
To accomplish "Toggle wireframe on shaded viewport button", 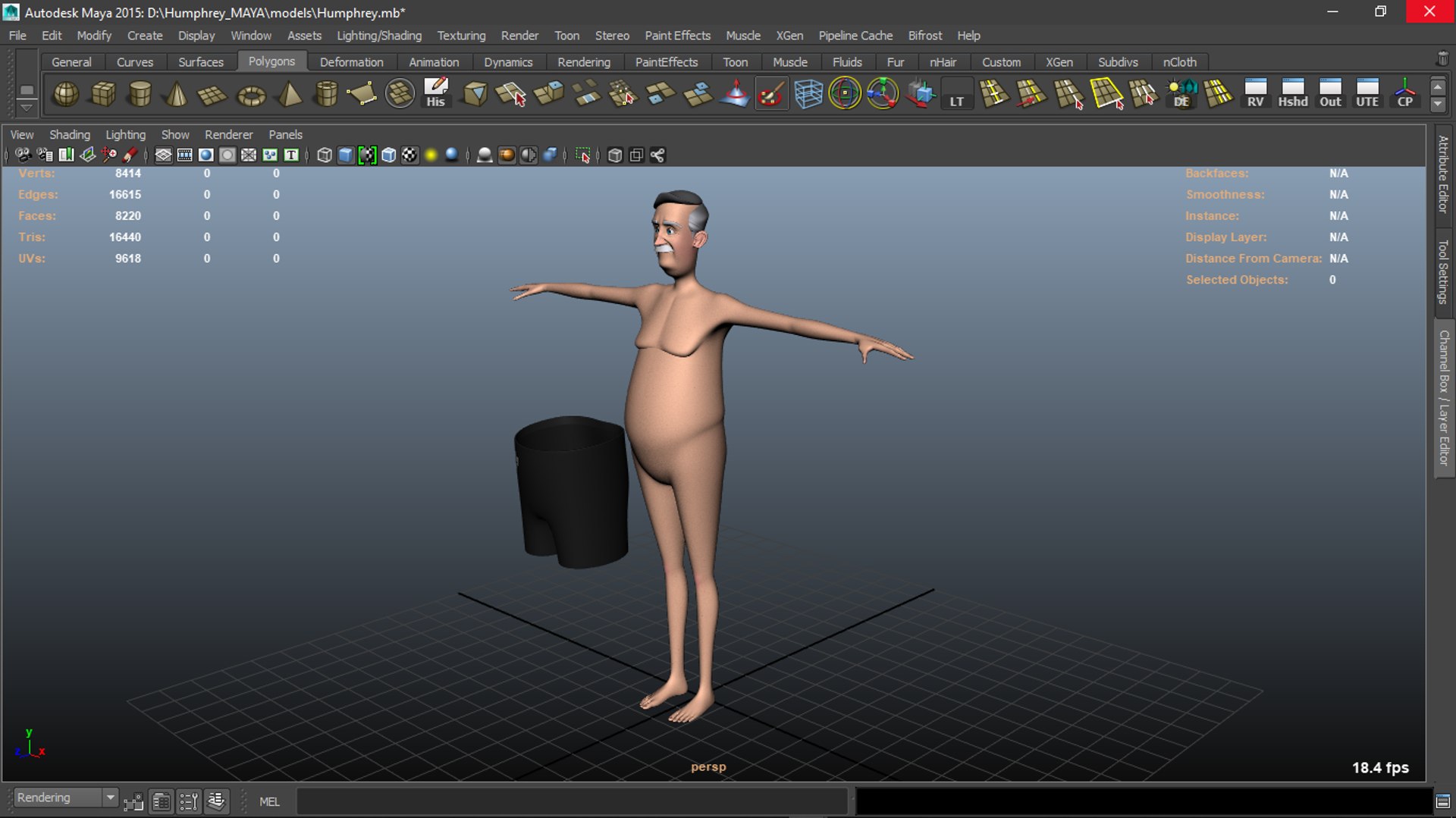I will pyautogui.click(x=388, y=155).
